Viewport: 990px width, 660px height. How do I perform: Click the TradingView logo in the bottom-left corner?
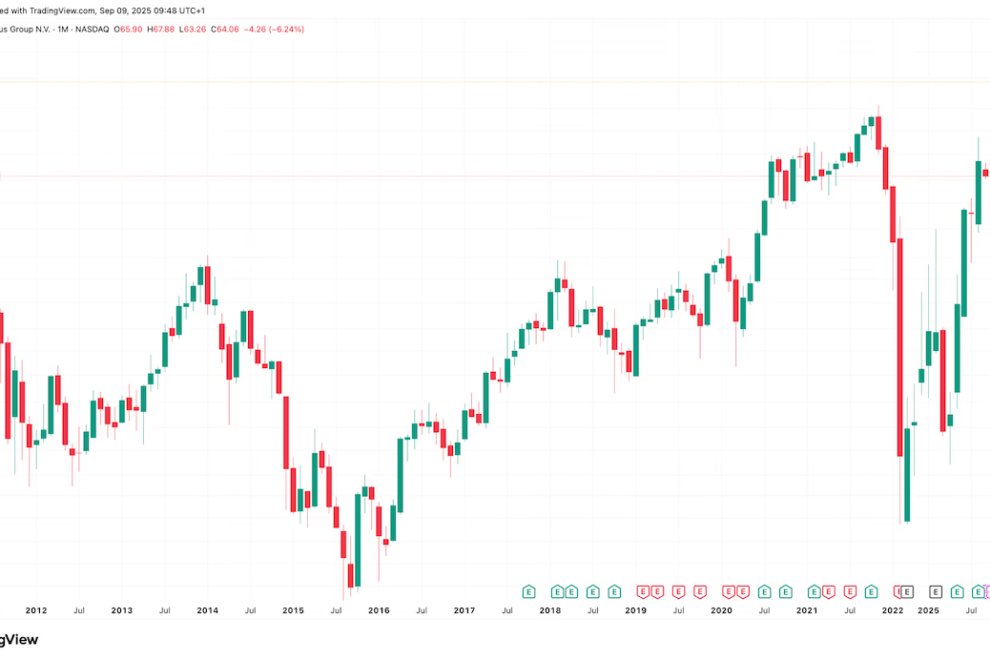[x=18, y=640]
